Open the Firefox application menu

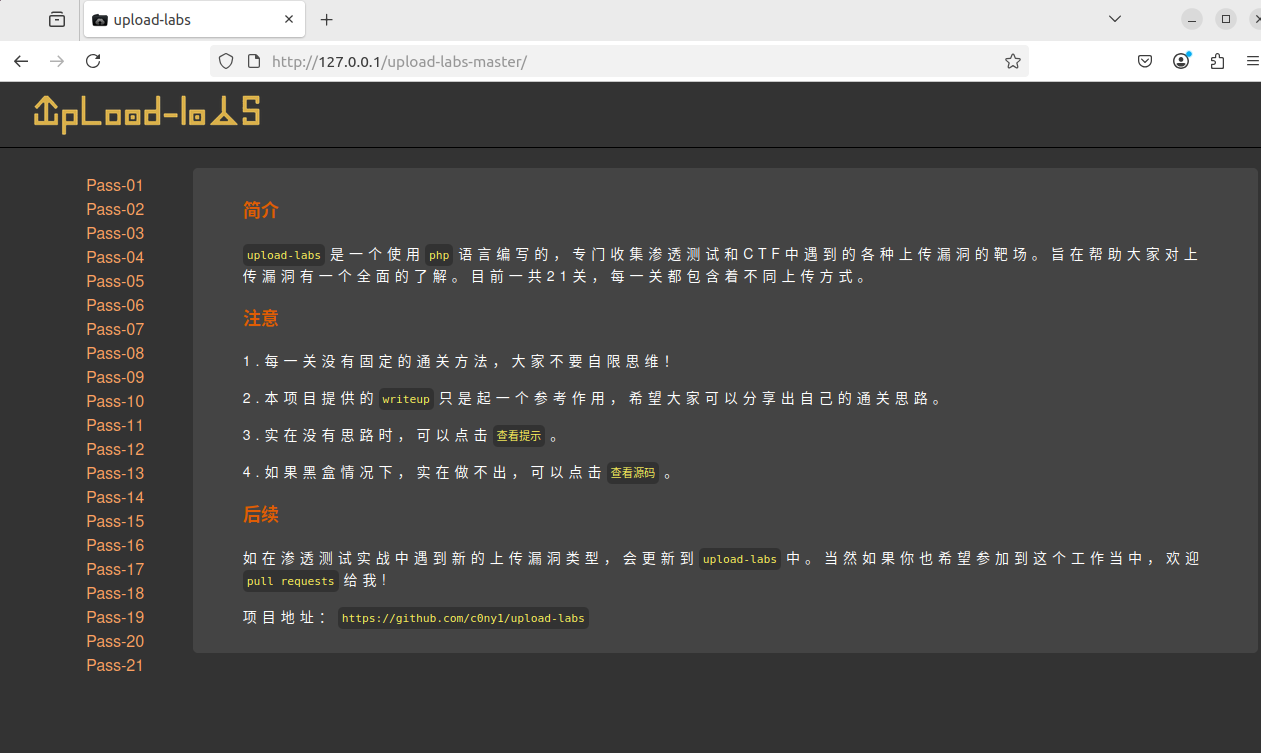tap(1252, 61)
